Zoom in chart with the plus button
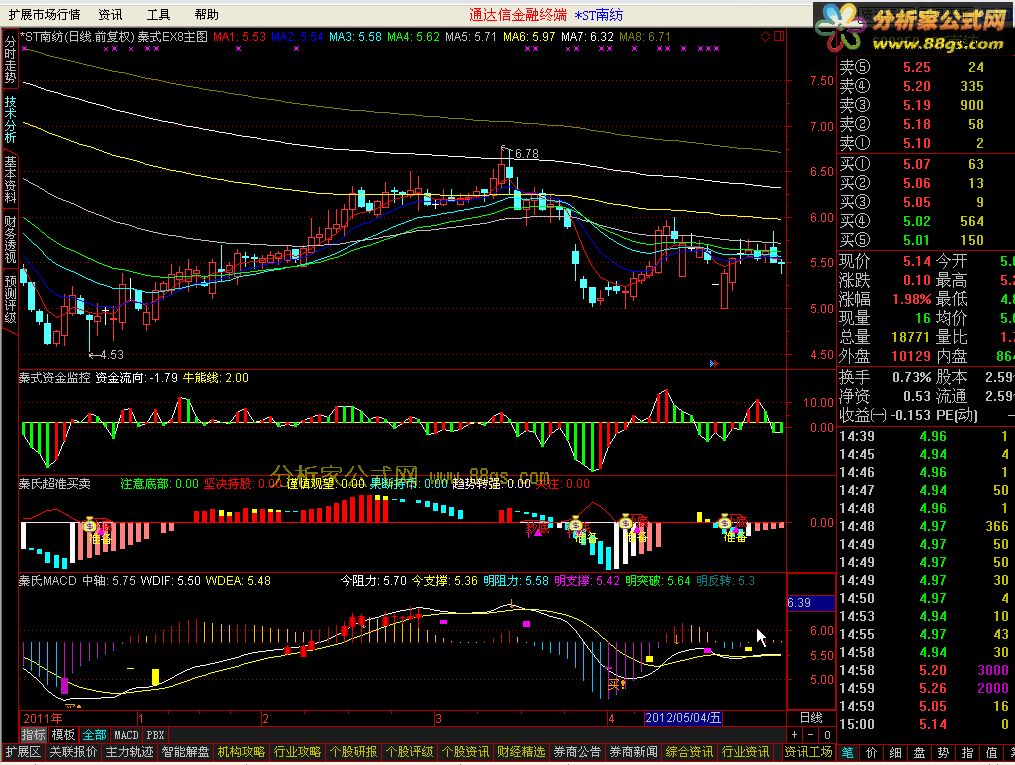Screen dimensions: 1015x765 pos(795,735)
